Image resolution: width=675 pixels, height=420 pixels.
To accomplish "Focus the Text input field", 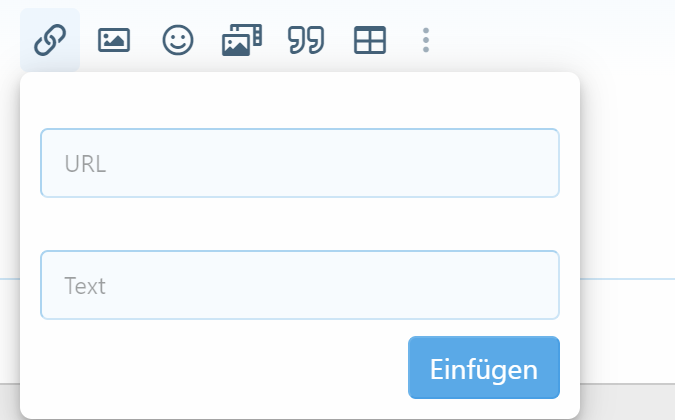I will (300, 285).
